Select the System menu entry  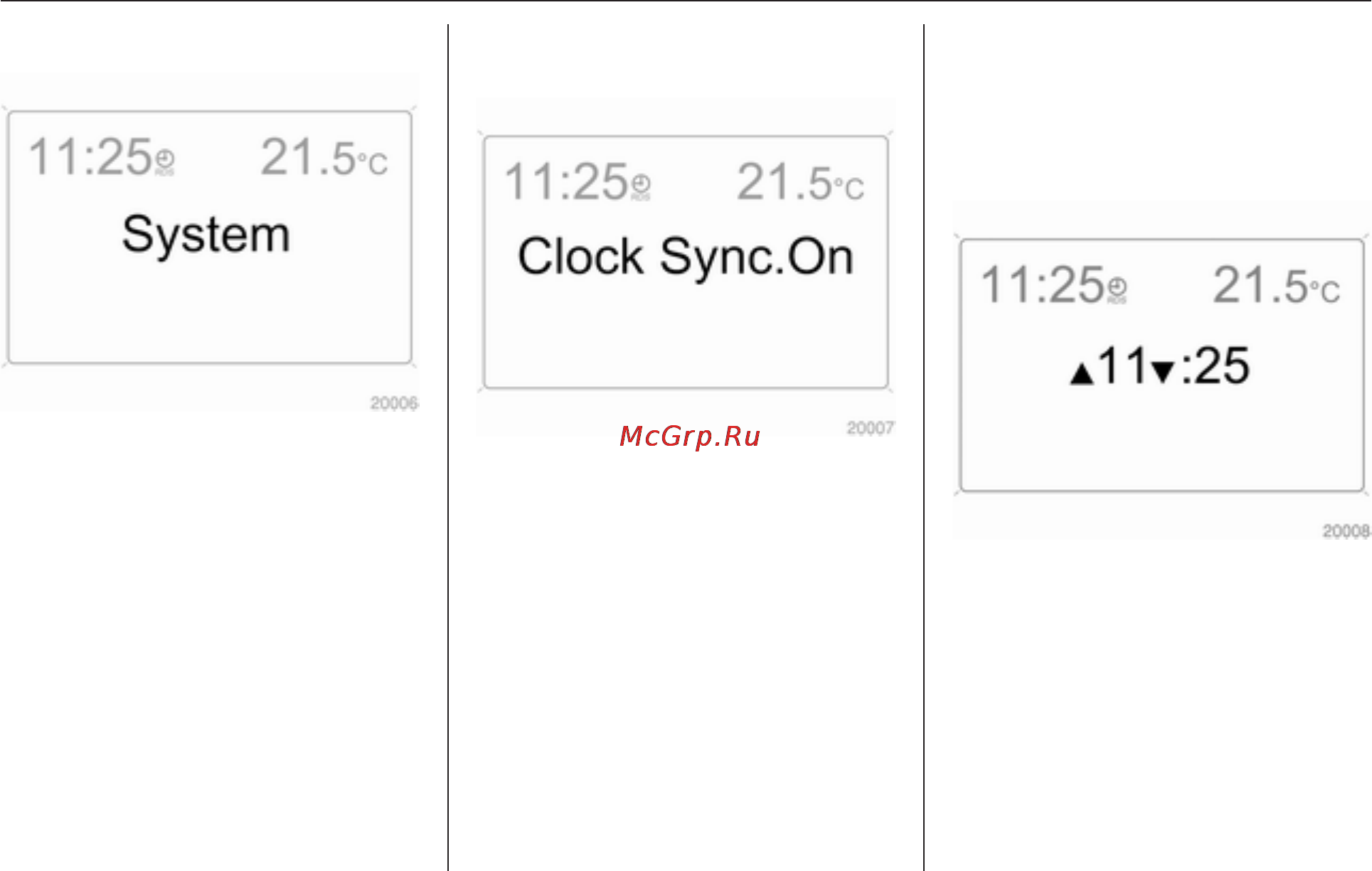(206, 235)
